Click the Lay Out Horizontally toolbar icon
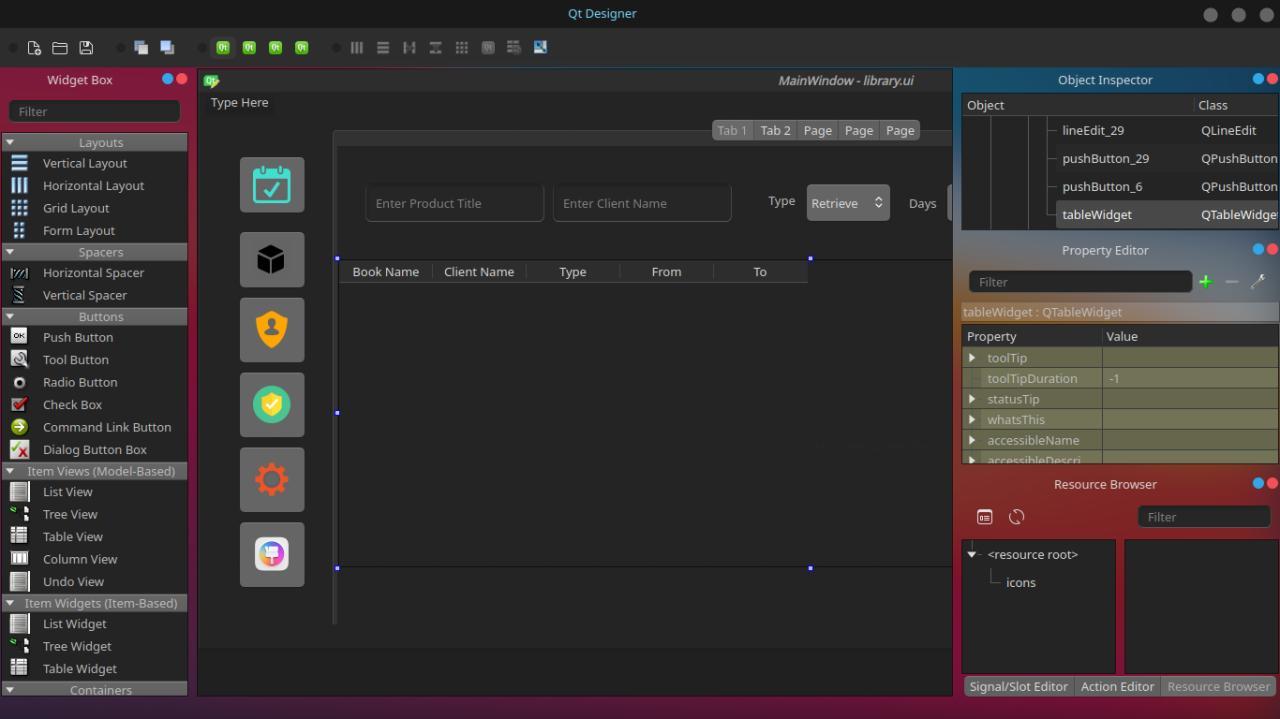The width and height of the screenshot is (1280, 719). tap(357, 47)
